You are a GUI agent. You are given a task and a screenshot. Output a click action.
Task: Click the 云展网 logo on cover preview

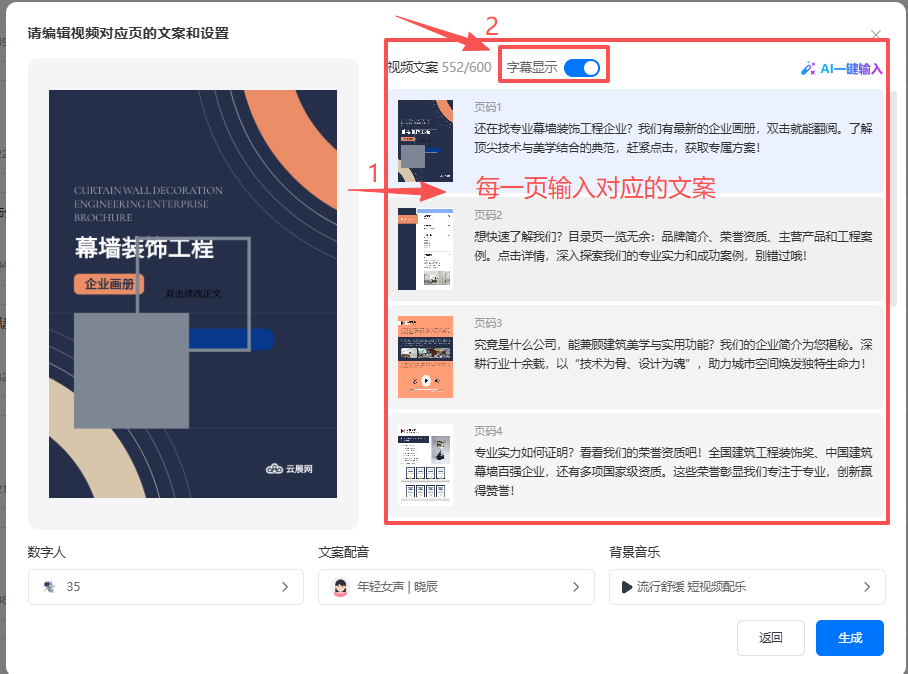[289, 468]
